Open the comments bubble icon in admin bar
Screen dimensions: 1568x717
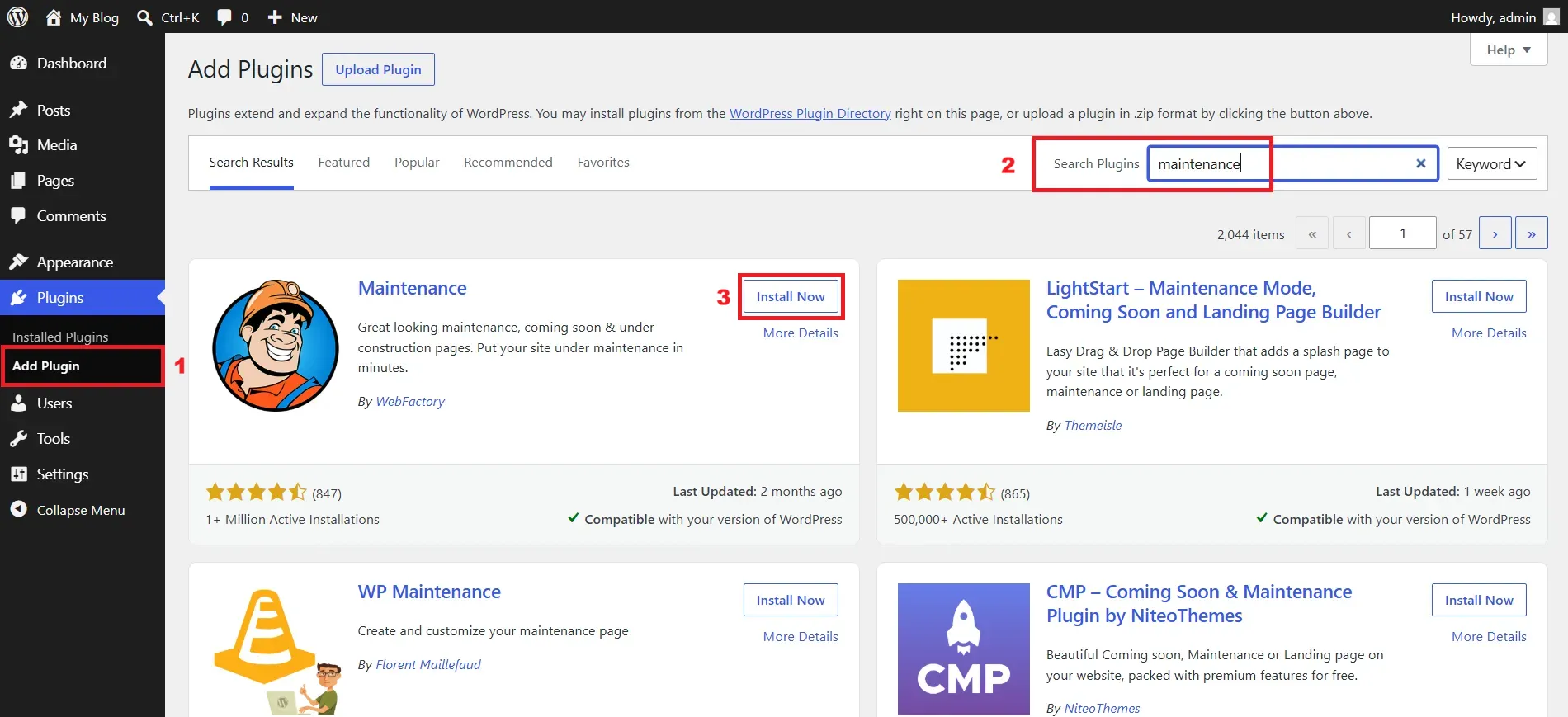(x=224, y=17)
